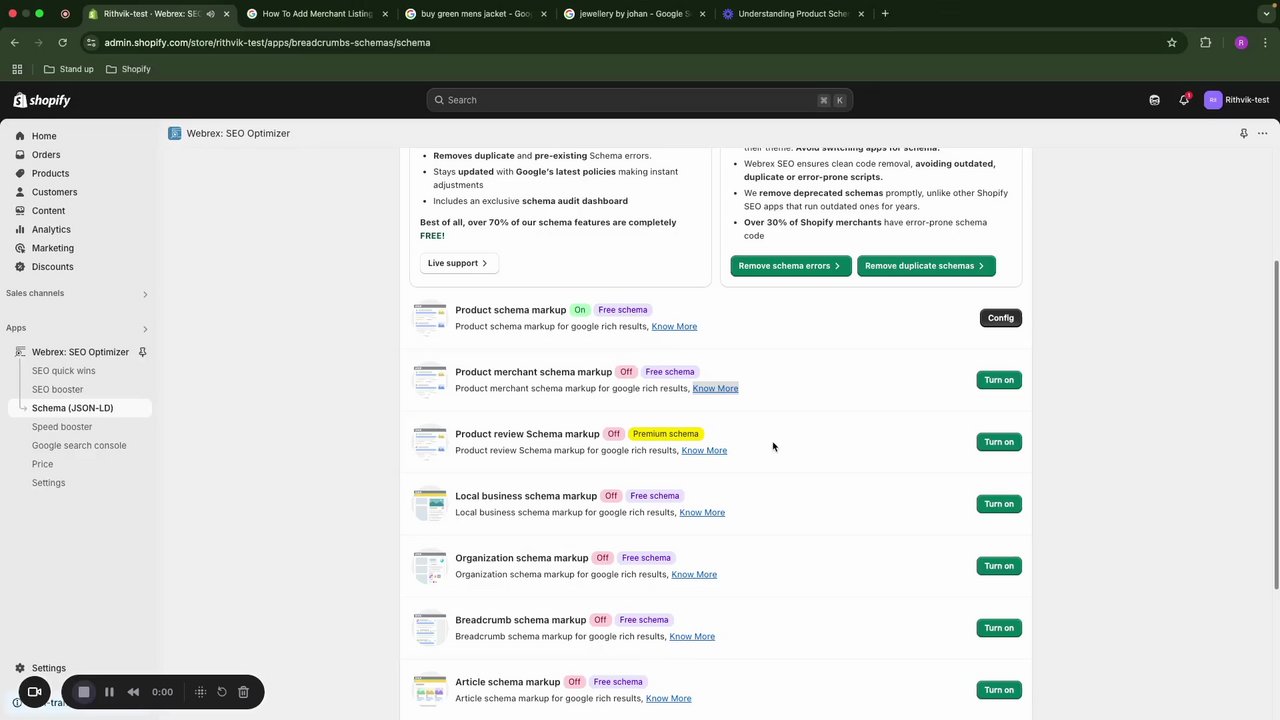Open Know More link for Product merchant schema

pos(715,388)
